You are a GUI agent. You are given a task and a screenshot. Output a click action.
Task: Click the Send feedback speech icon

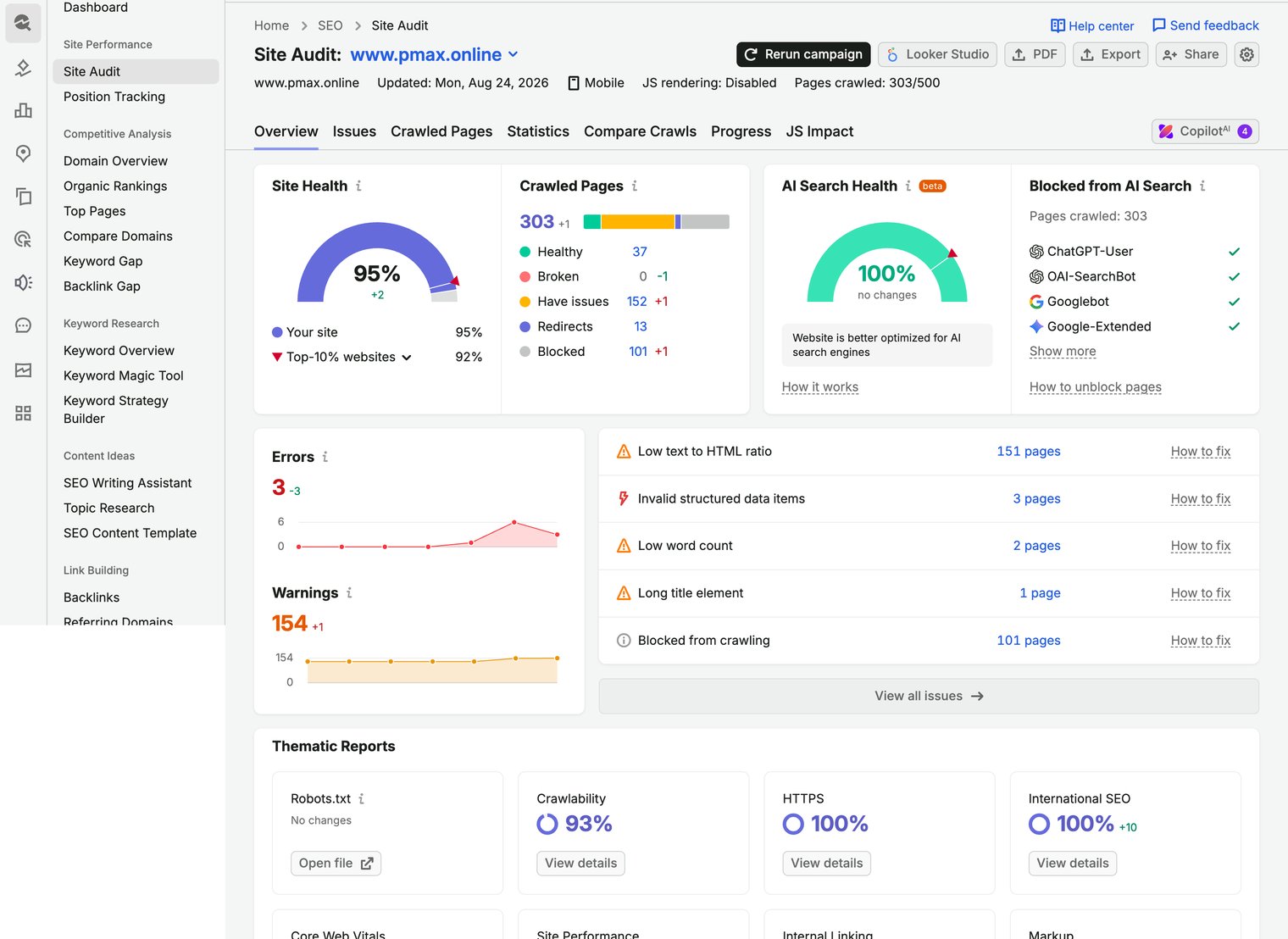pyautogui.click(x=1159, y=25)
